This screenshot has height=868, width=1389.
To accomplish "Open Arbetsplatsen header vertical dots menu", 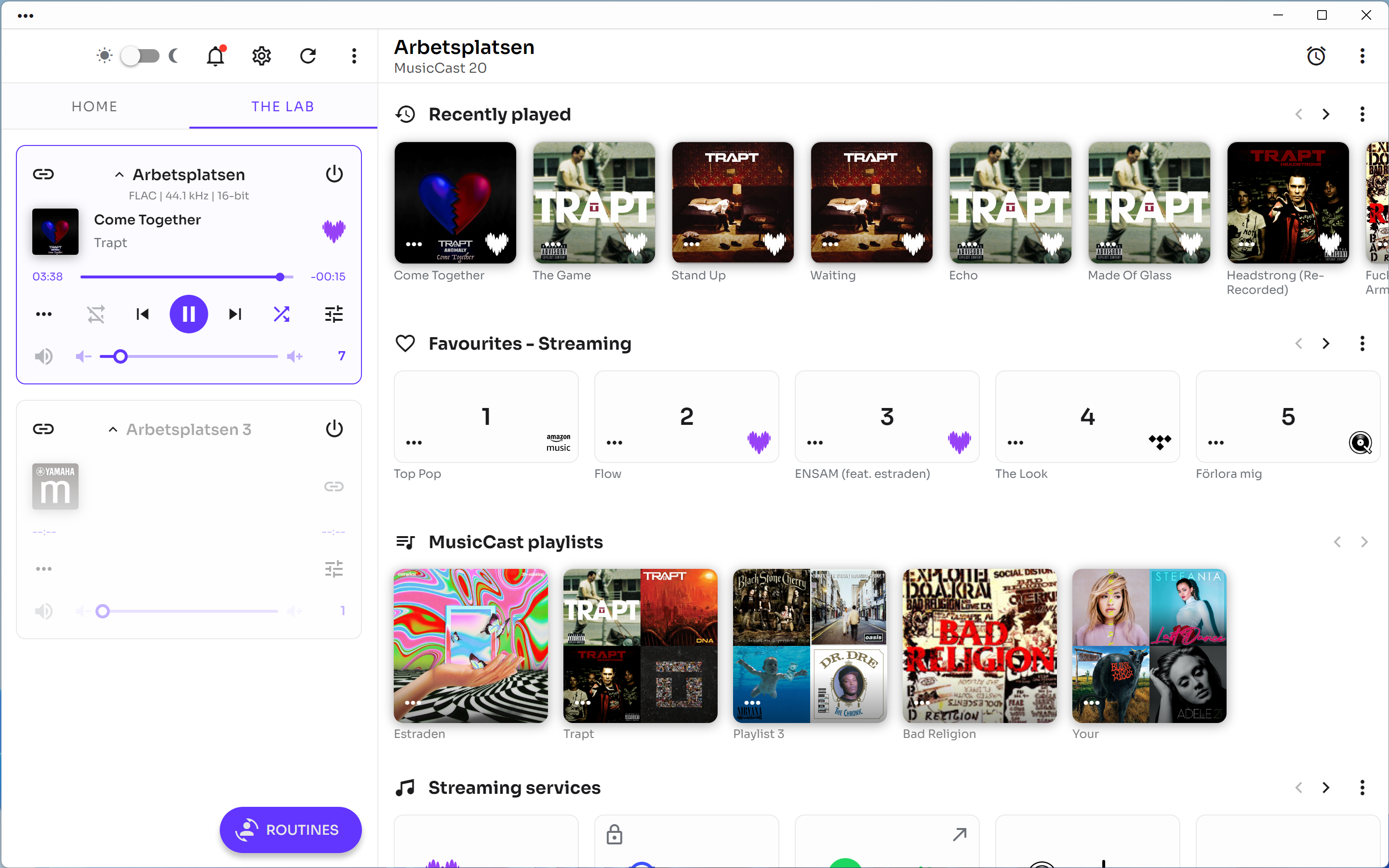I will click(1362, 56).
